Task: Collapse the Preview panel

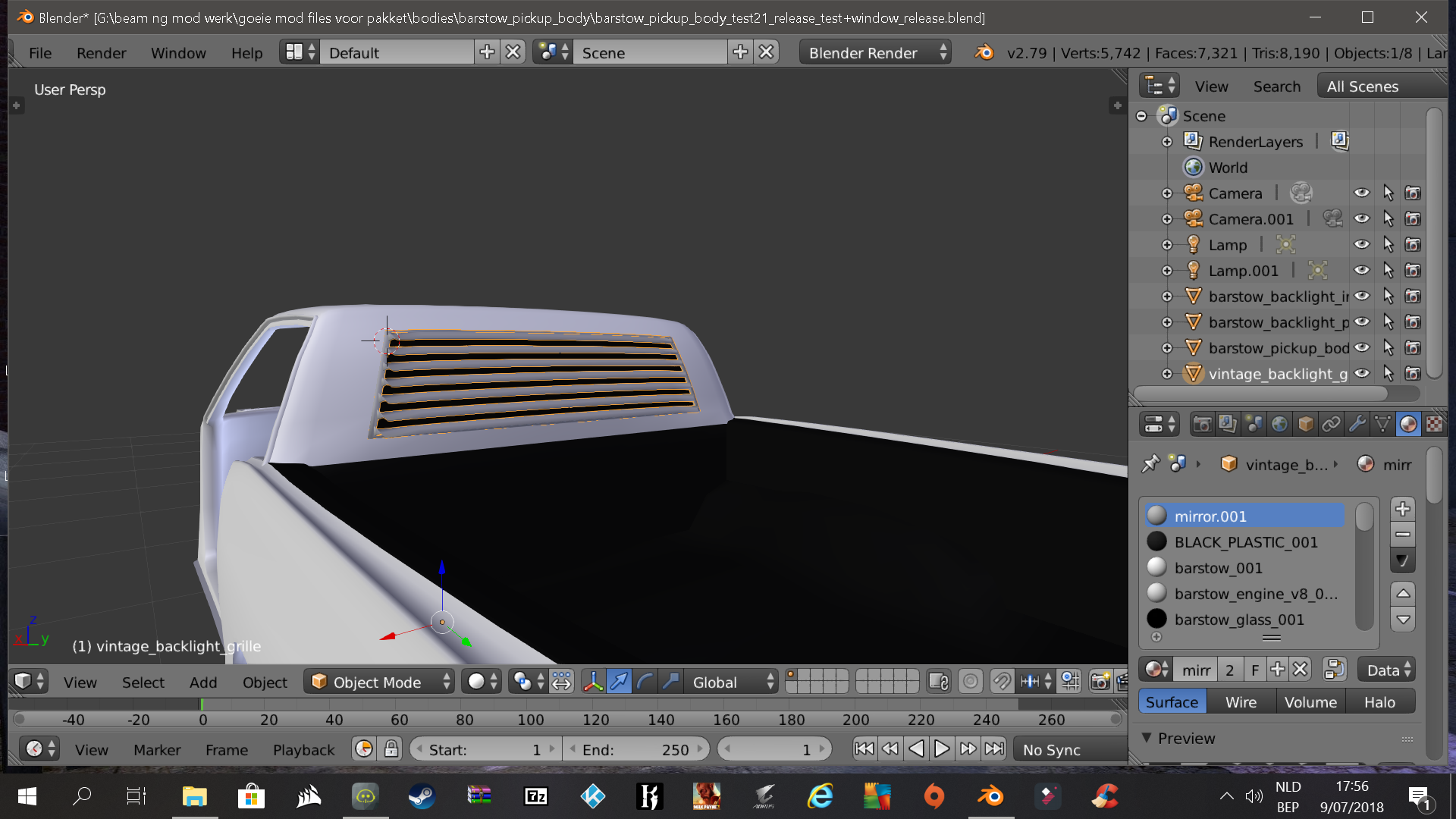Action: 1147,738
